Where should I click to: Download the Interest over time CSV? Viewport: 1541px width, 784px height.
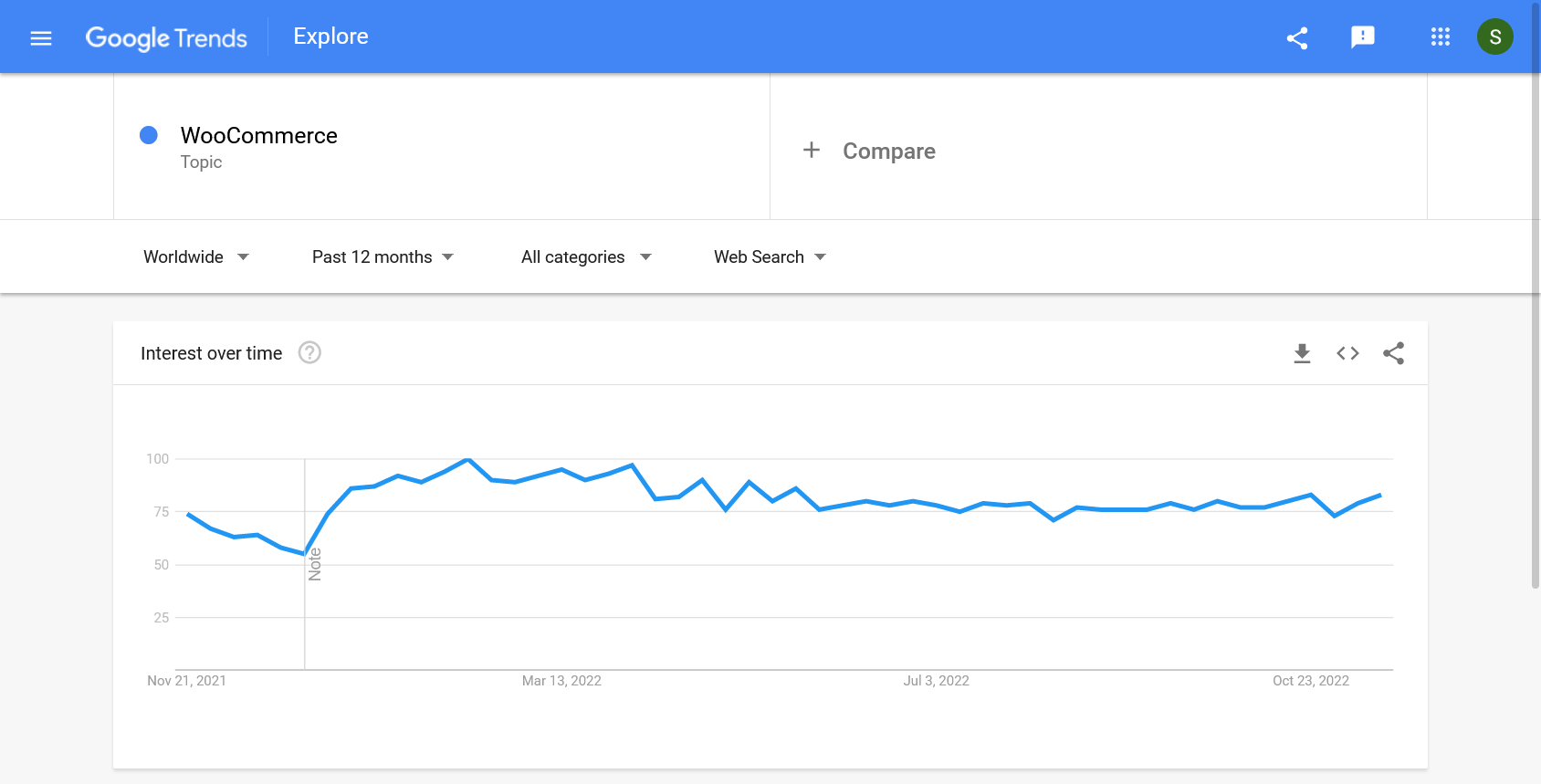[x=1302, y=353]
